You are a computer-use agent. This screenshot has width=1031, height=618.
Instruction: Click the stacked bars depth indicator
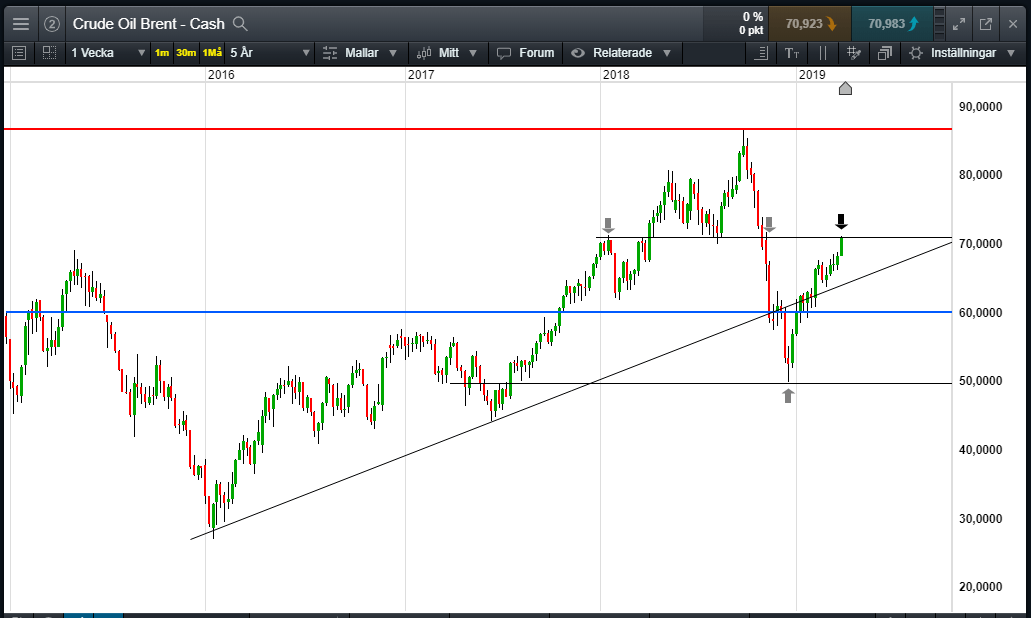pos(939,24)
